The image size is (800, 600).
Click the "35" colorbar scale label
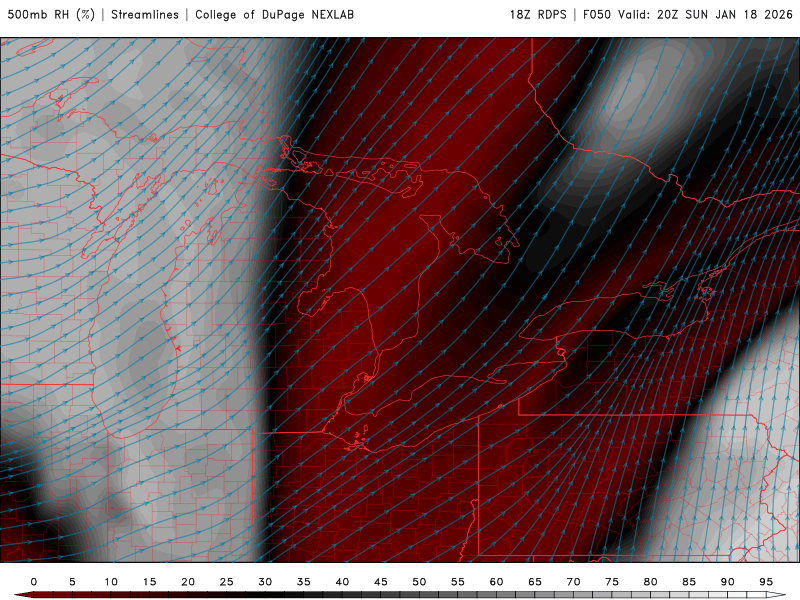pyautogui.click(x=304, y=582)
